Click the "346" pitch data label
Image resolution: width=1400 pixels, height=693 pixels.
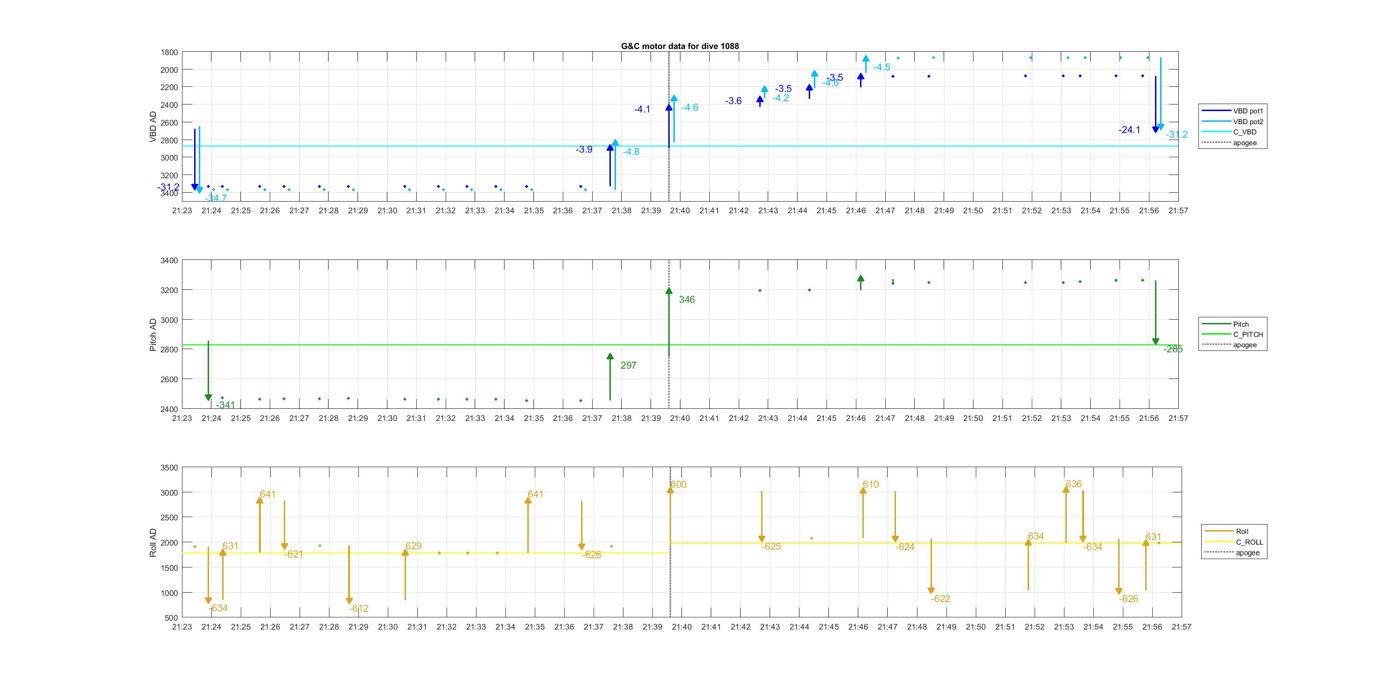point(687,300)
